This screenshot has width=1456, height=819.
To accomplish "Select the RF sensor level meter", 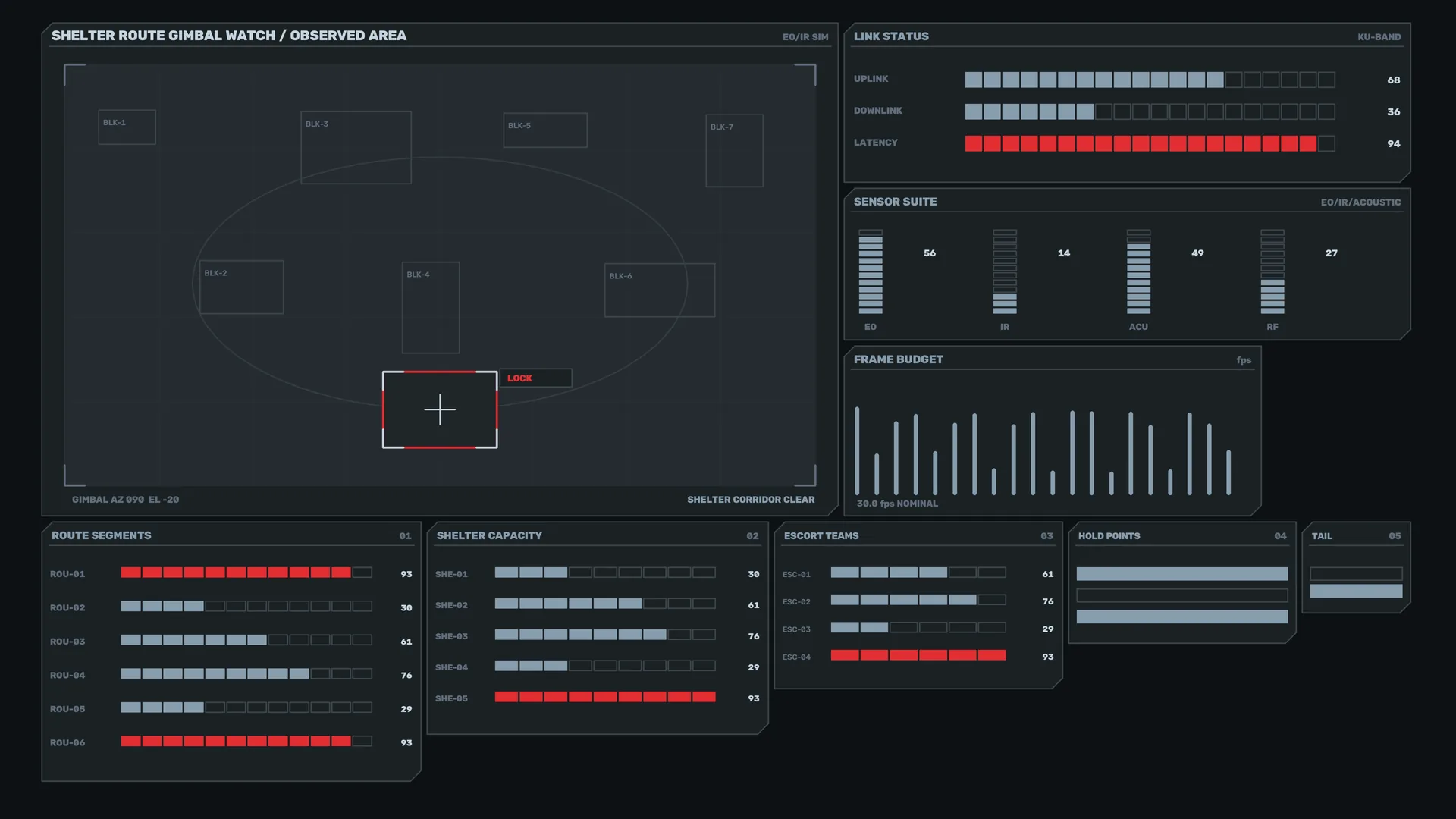I will point(1272,271).
